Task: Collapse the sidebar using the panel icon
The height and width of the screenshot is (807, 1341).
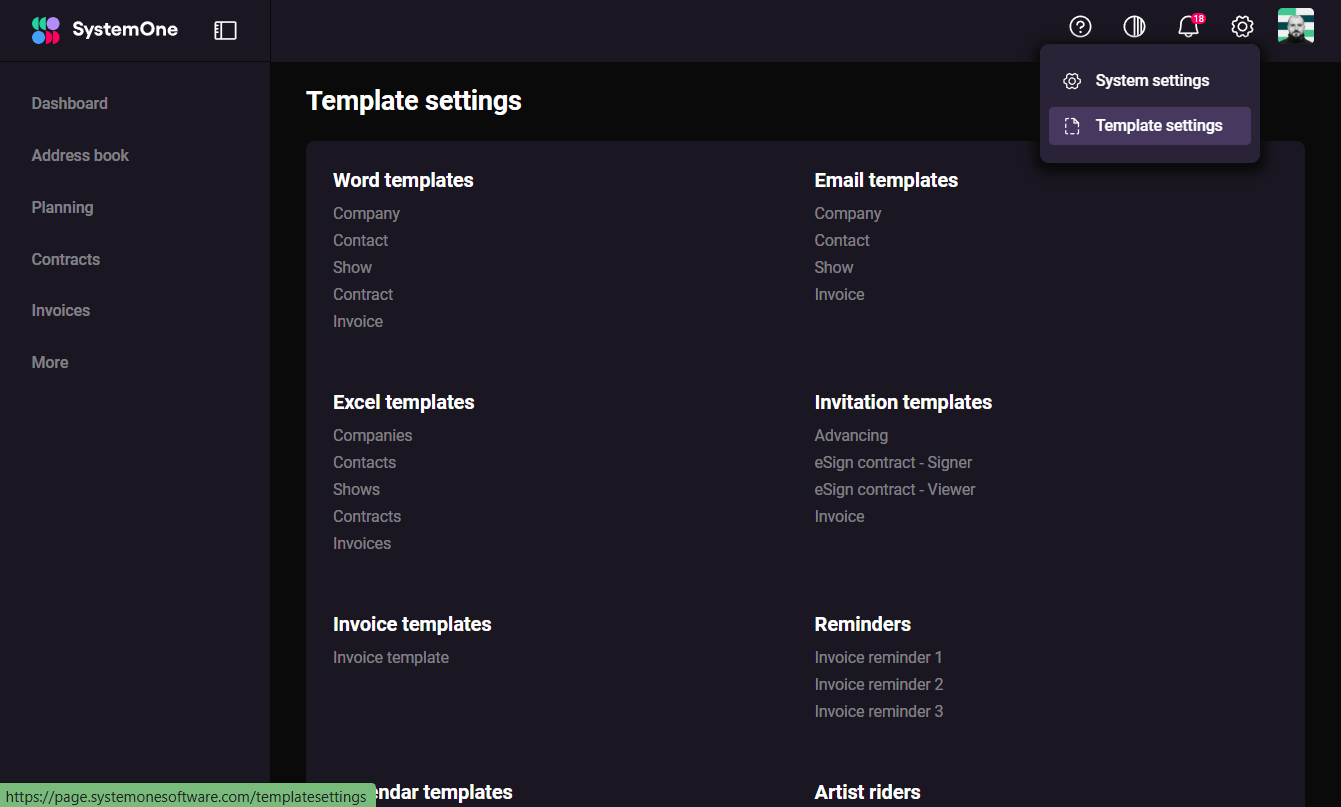Action: click(x=225, y=30)
